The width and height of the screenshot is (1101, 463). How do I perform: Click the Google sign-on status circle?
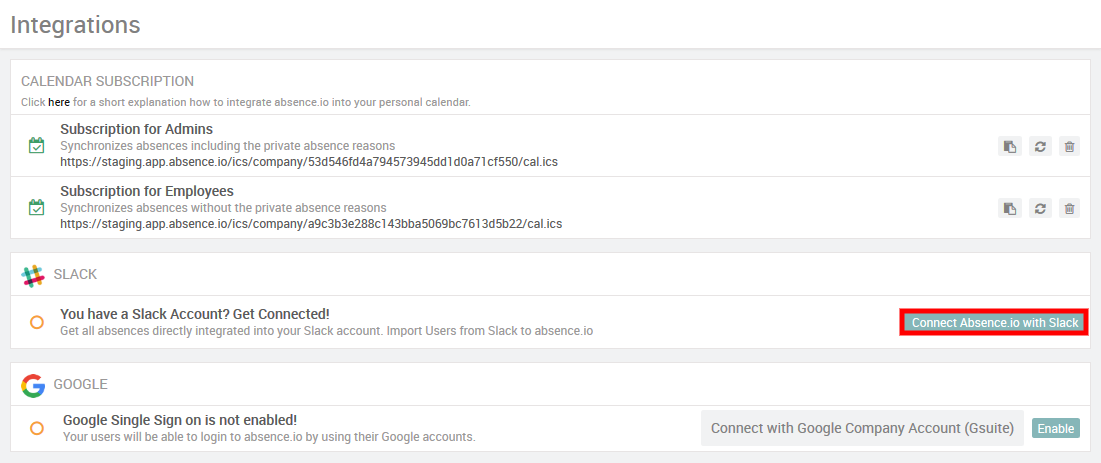tap(37, 428)
